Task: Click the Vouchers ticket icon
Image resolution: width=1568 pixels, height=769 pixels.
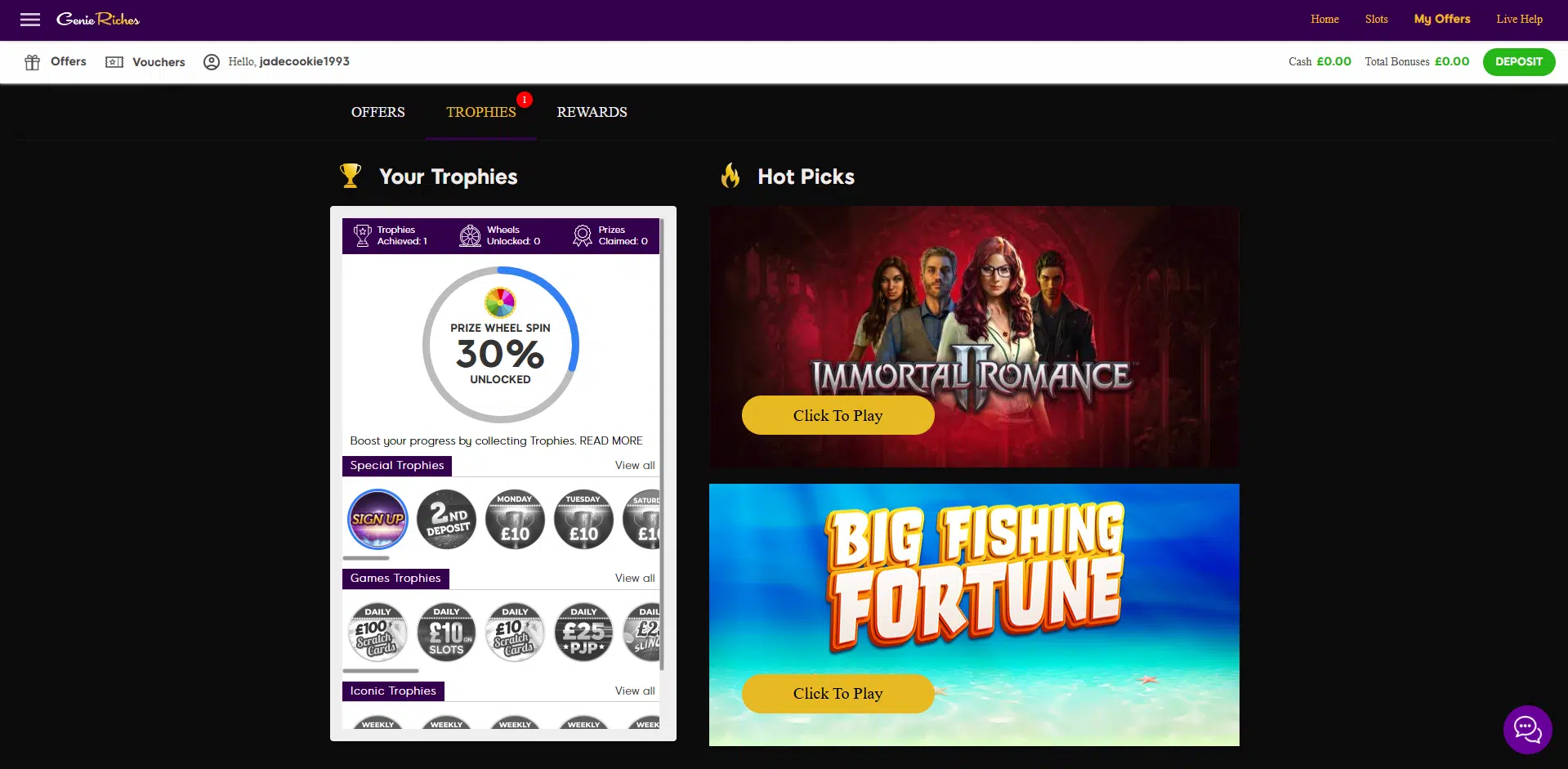Action: pyautogui.click(x=114, y=62)
